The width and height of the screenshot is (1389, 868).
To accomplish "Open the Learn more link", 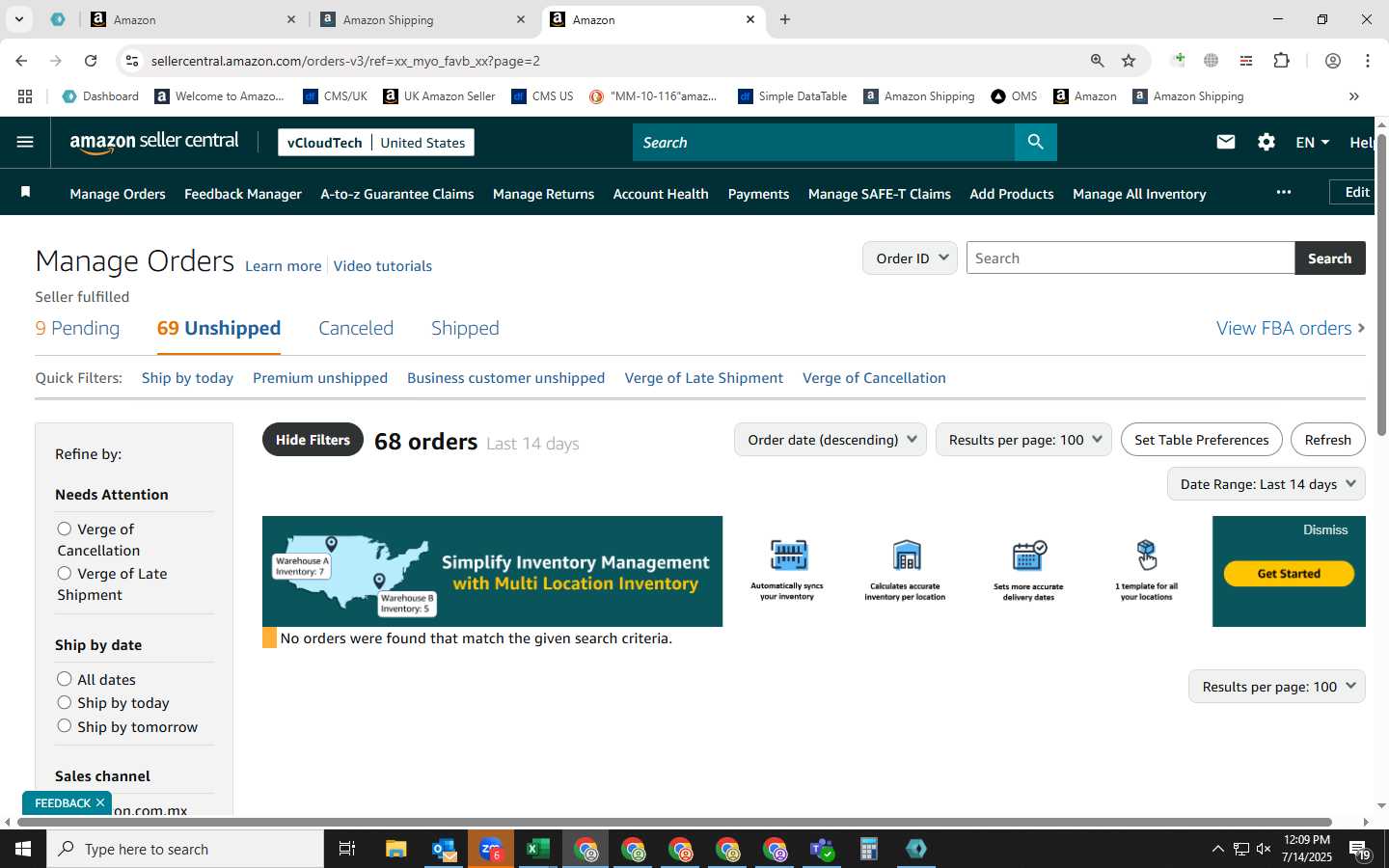I will pyautogui.click(x=283, y=266).
